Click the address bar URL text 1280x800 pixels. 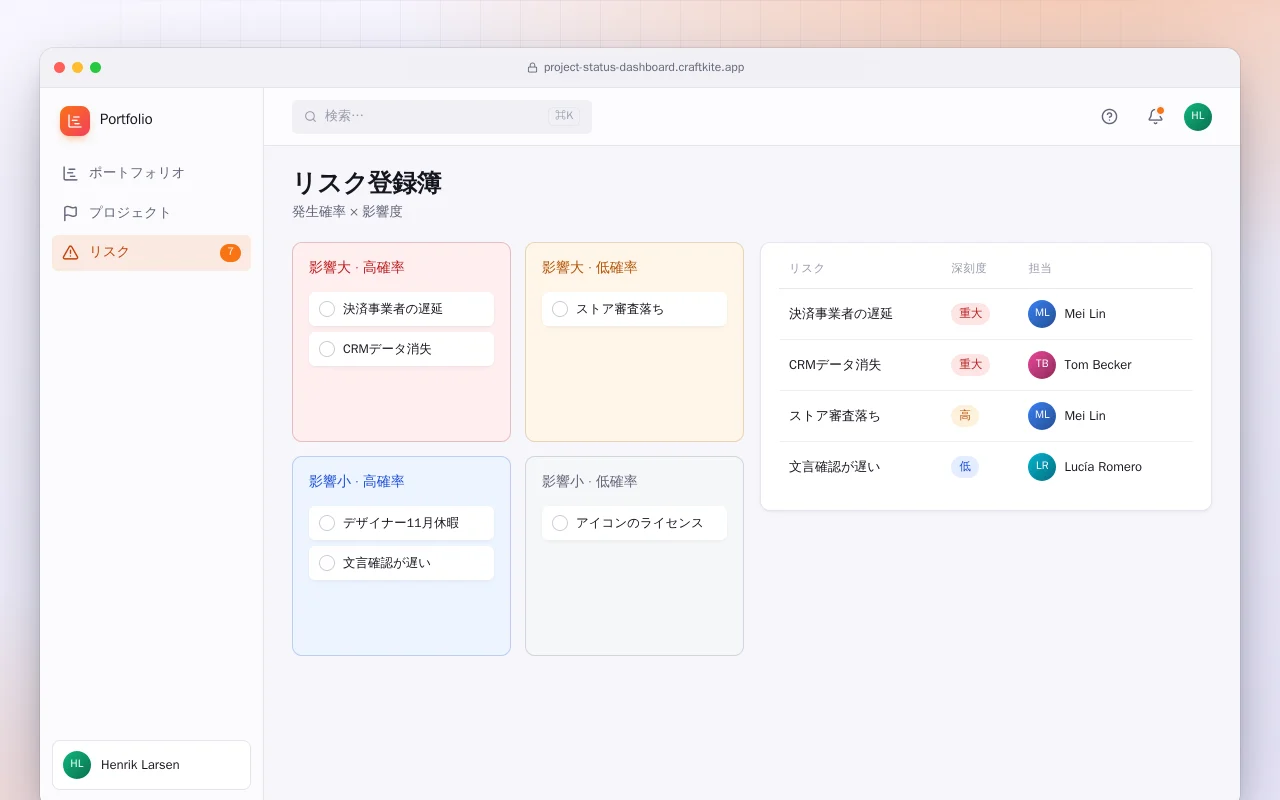pyautogui.click(x=644, y=68)
